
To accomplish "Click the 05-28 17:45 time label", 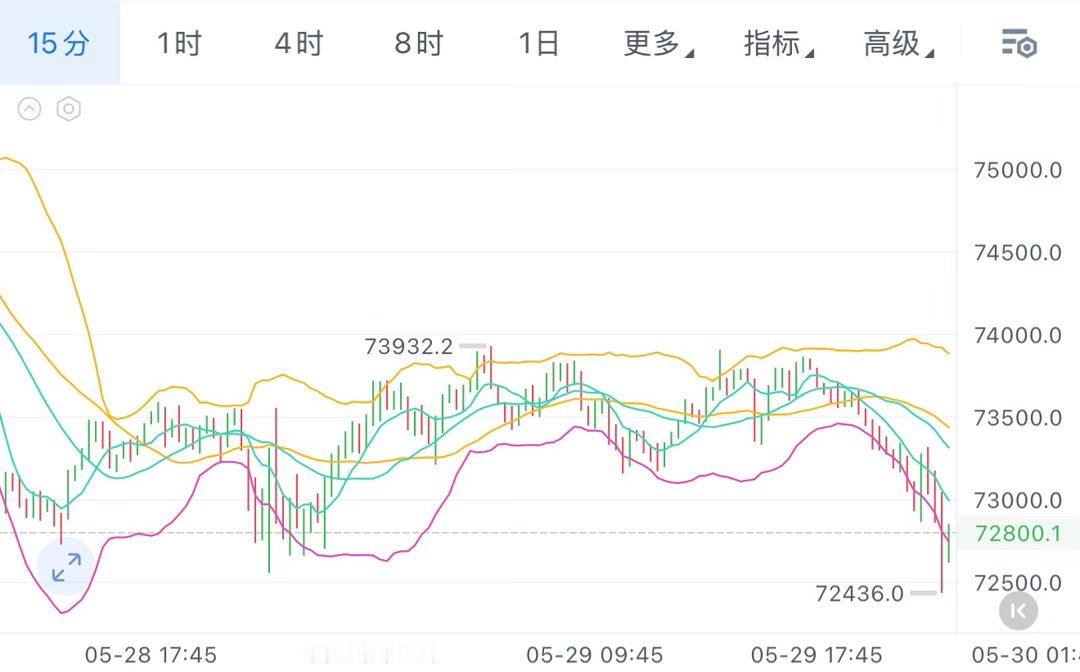I will (x=151, y=654).
